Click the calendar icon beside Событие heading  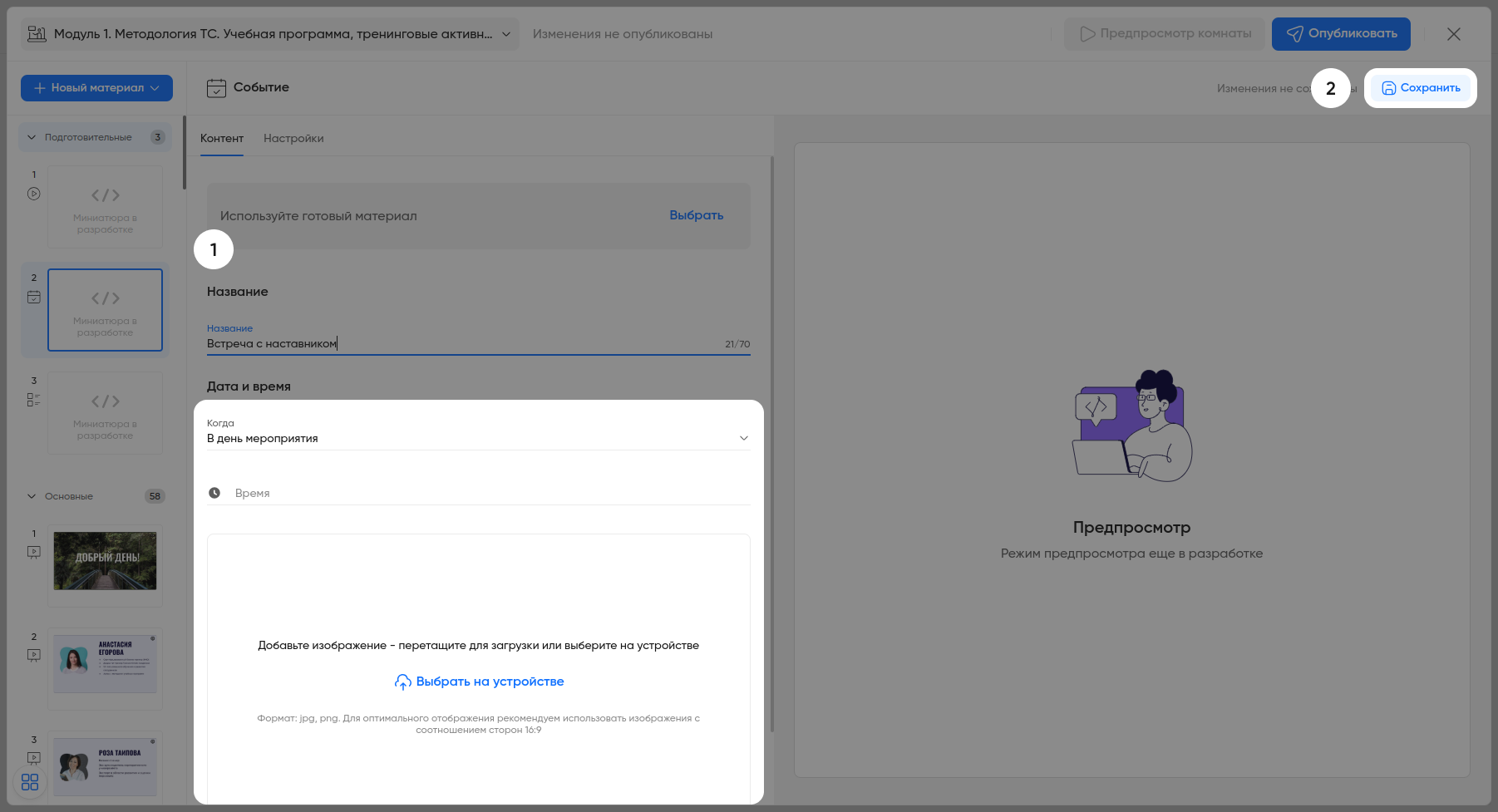click(216, 87)
